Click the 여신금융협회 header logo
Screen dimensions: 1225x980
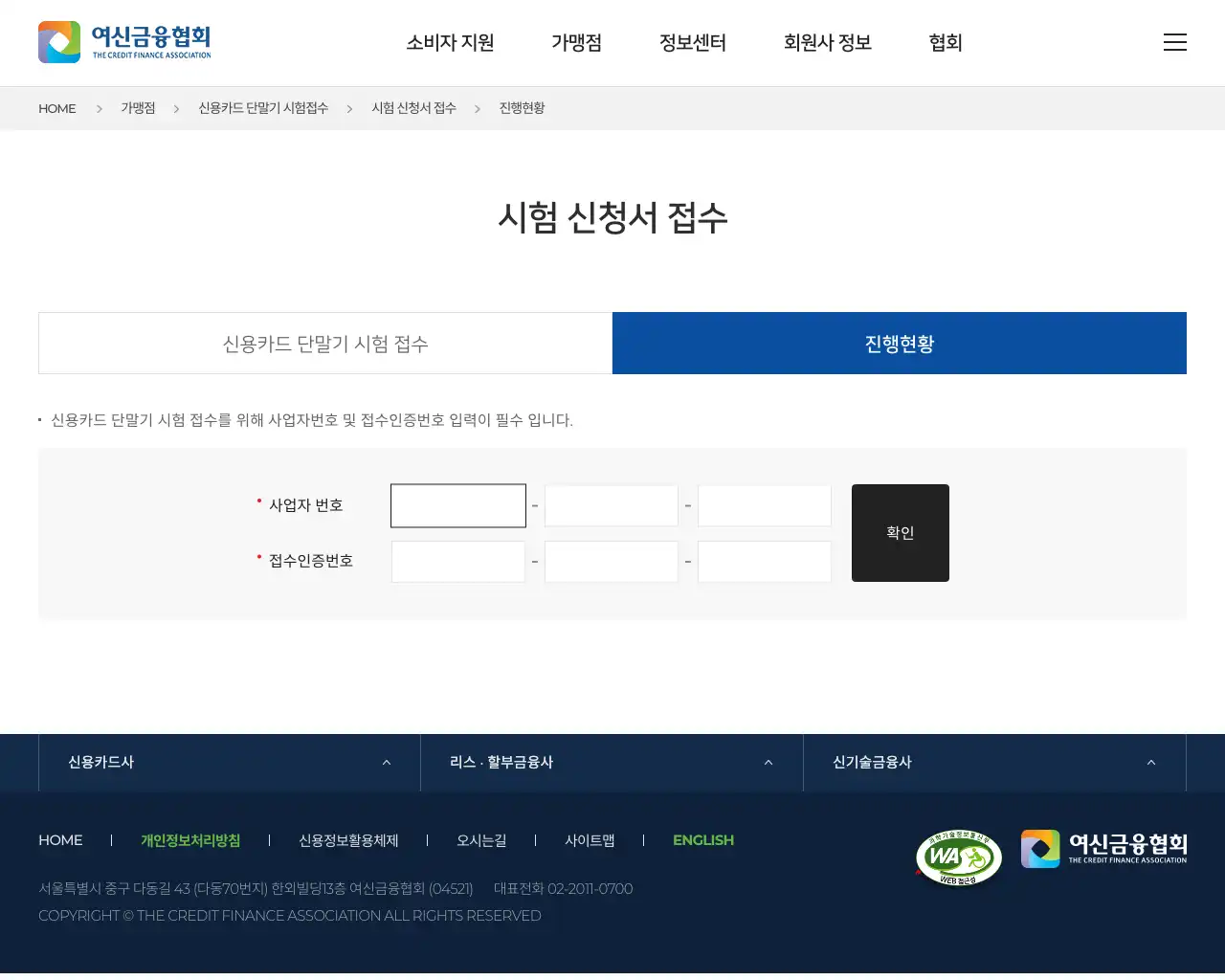[124, 42]
